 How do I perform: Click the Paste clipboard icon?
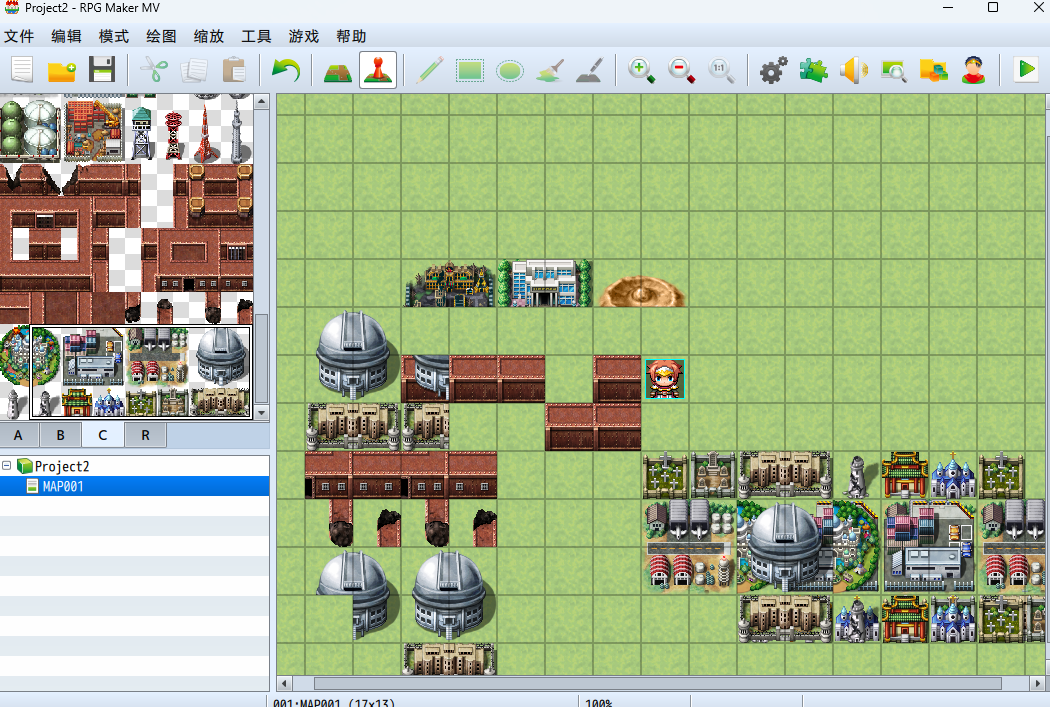click(234, 70)
